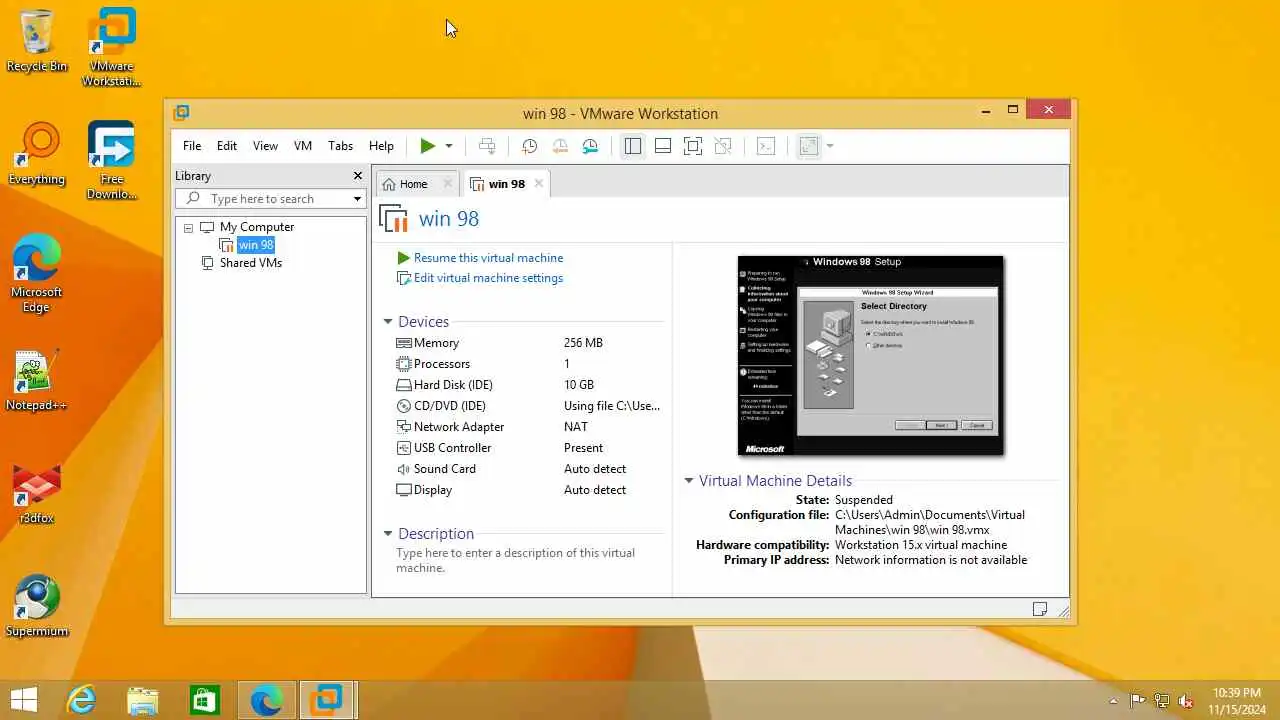Open the Store icon on the taskbar
Screen dimensions: 1280x720
tap(204, 700)
